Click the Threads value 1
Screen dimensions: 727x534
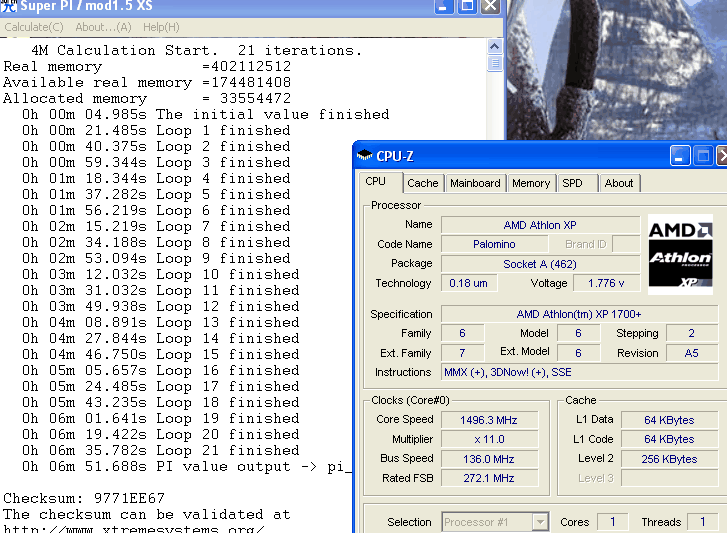click(703, 522)
